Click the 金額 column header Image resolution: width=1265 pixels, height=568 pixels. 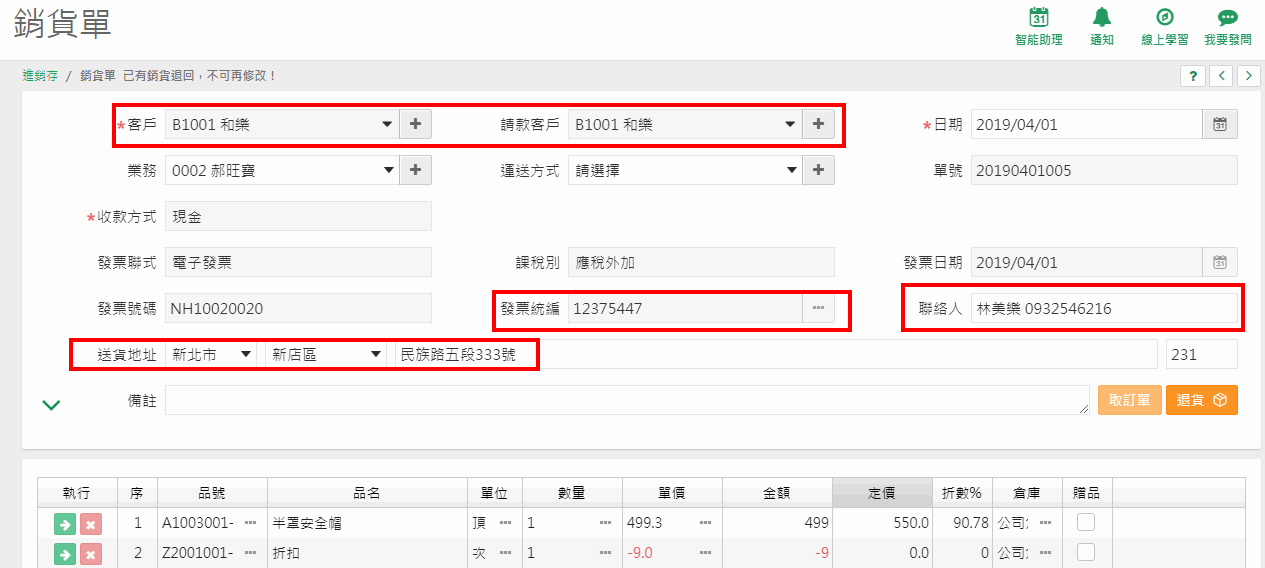click(x=777, y=493)
